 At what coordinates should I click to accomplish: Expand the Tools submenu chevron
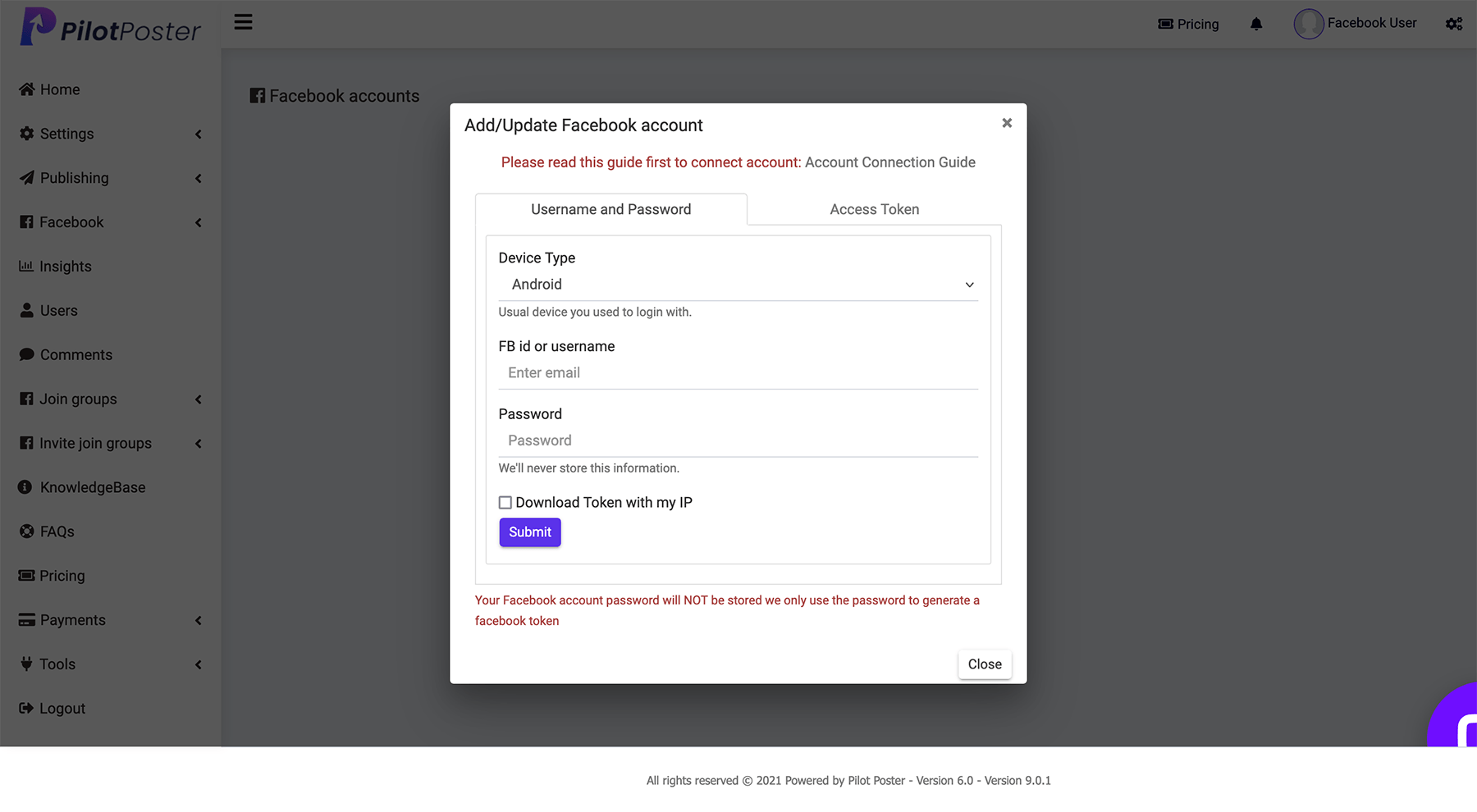point(199,665)
